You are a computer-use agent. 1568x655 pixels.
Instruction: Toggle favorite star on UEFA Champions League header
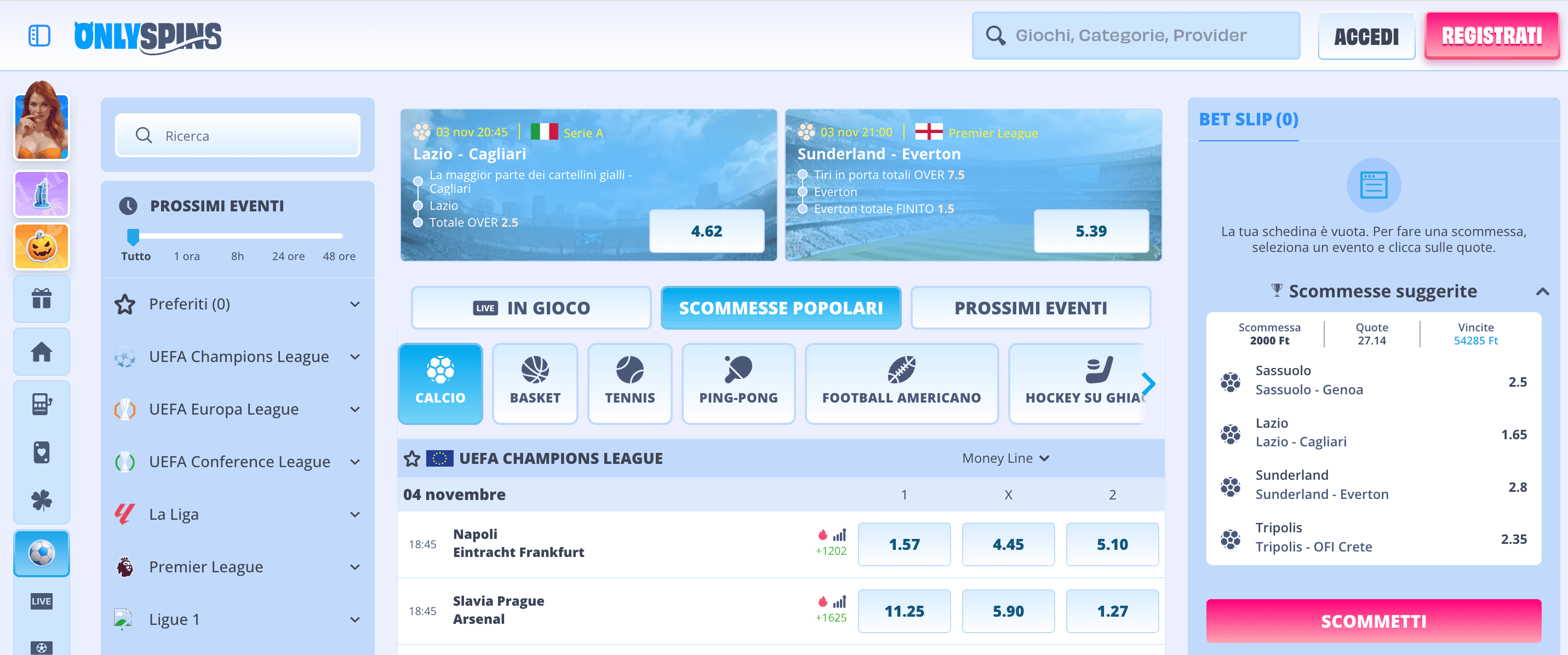(x=413, y=458)
